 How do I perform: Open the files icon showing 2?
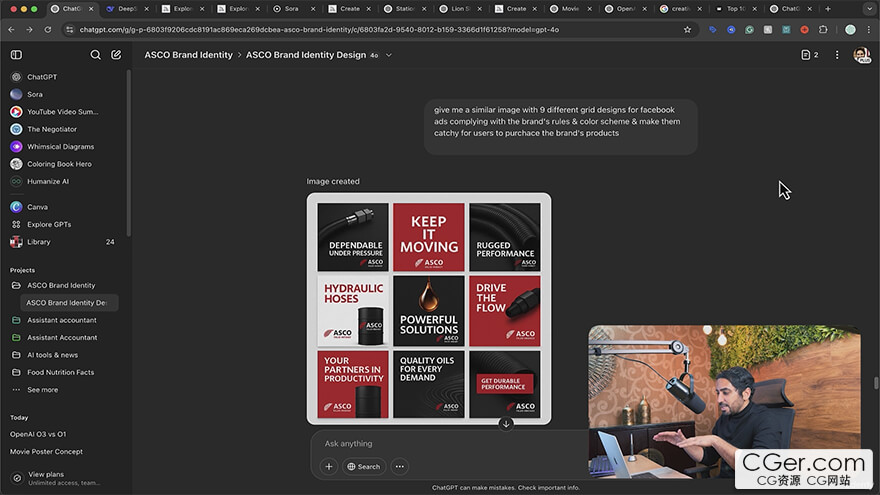[x=809, y=54]
